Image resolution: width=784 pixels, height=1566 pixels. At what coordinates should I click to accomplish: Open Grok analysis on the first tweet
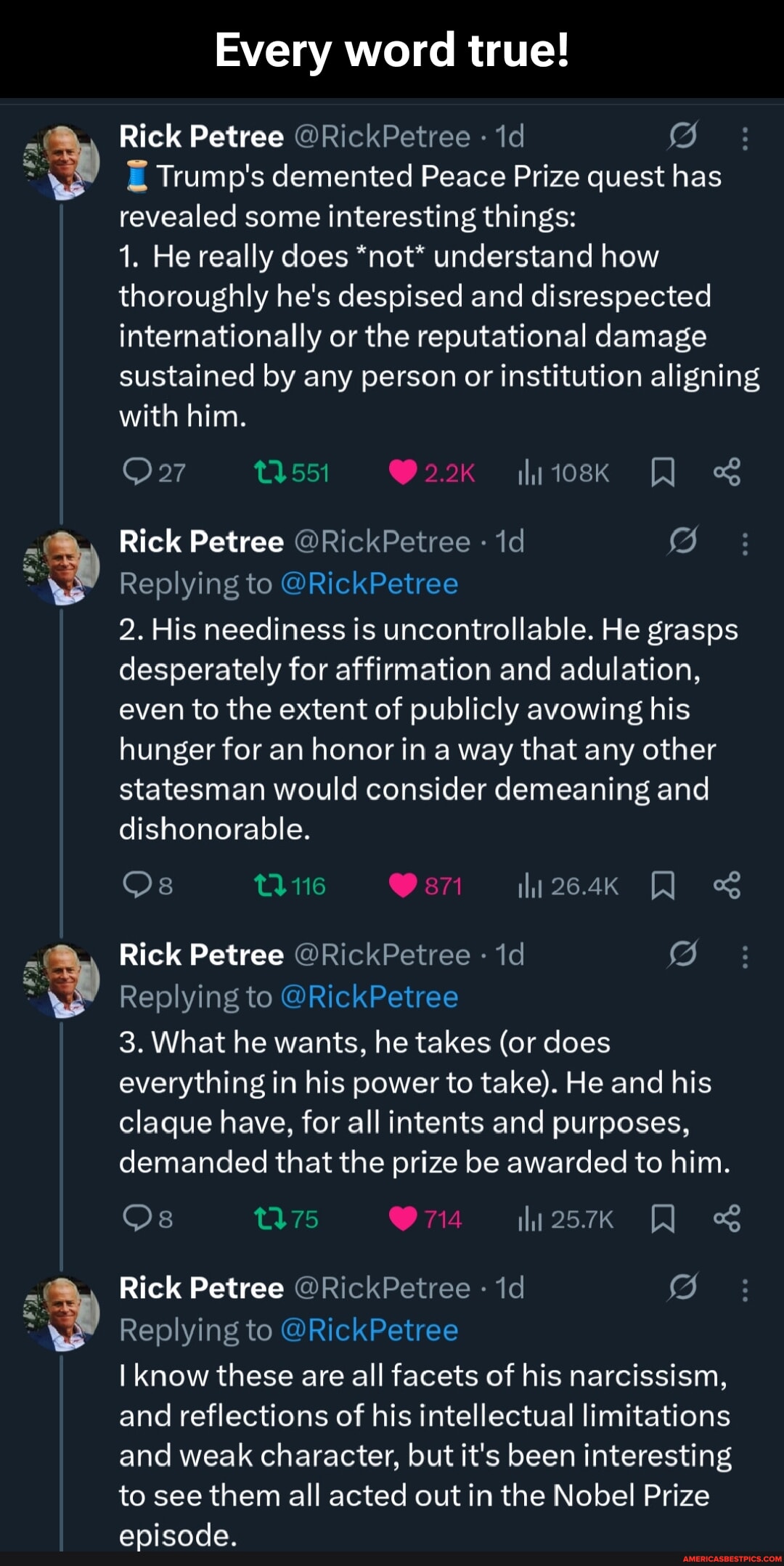[683, 136]
